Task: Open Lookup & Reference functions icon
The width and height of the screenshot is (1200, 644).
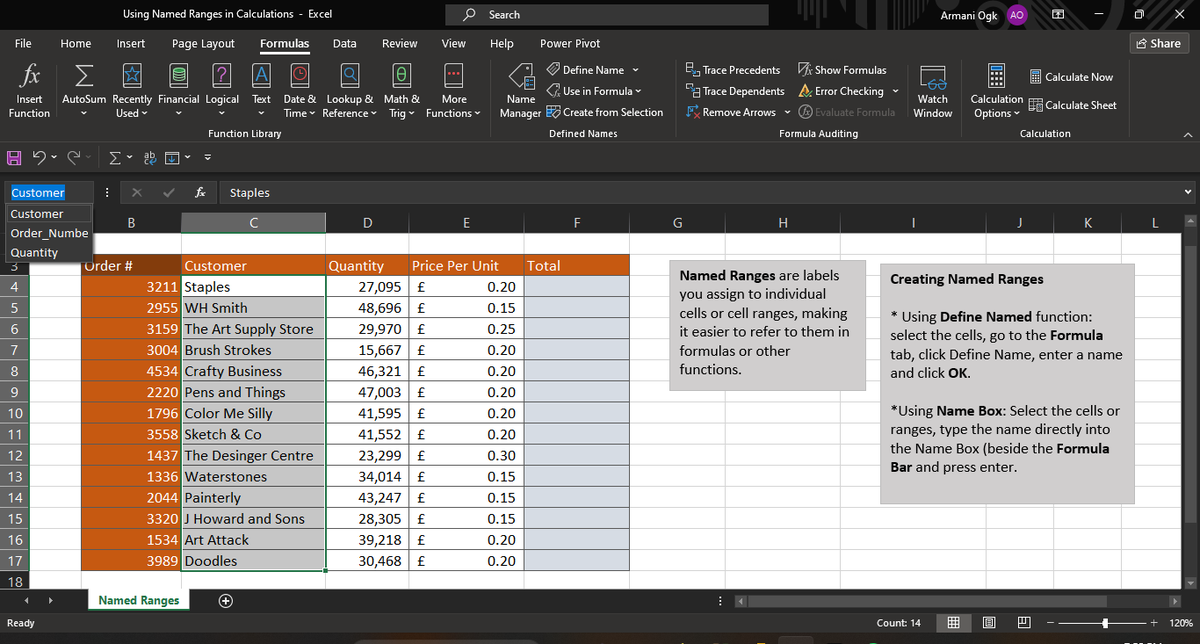Action: point(351,75)
